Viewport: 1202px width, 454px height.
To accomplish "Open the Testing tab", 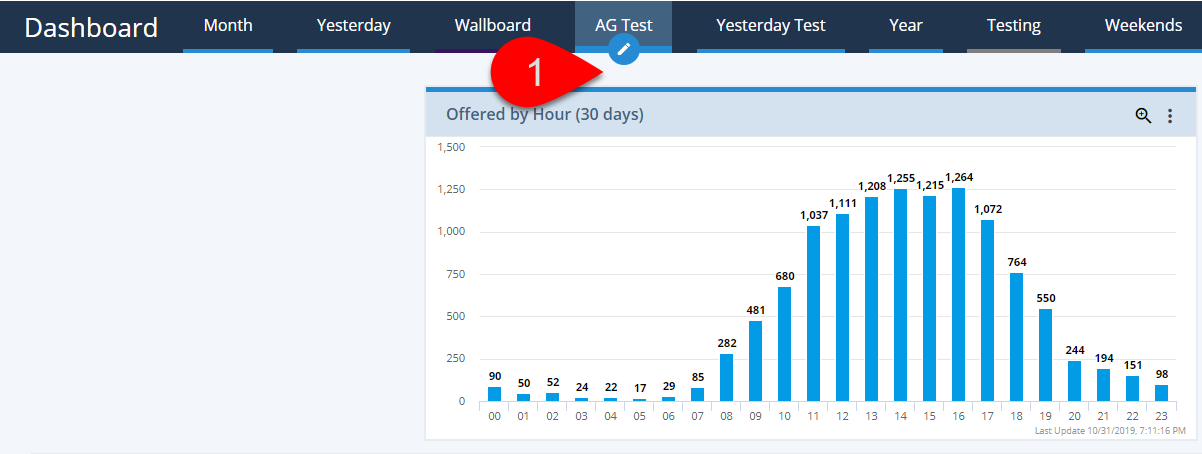I will 1013,26.
